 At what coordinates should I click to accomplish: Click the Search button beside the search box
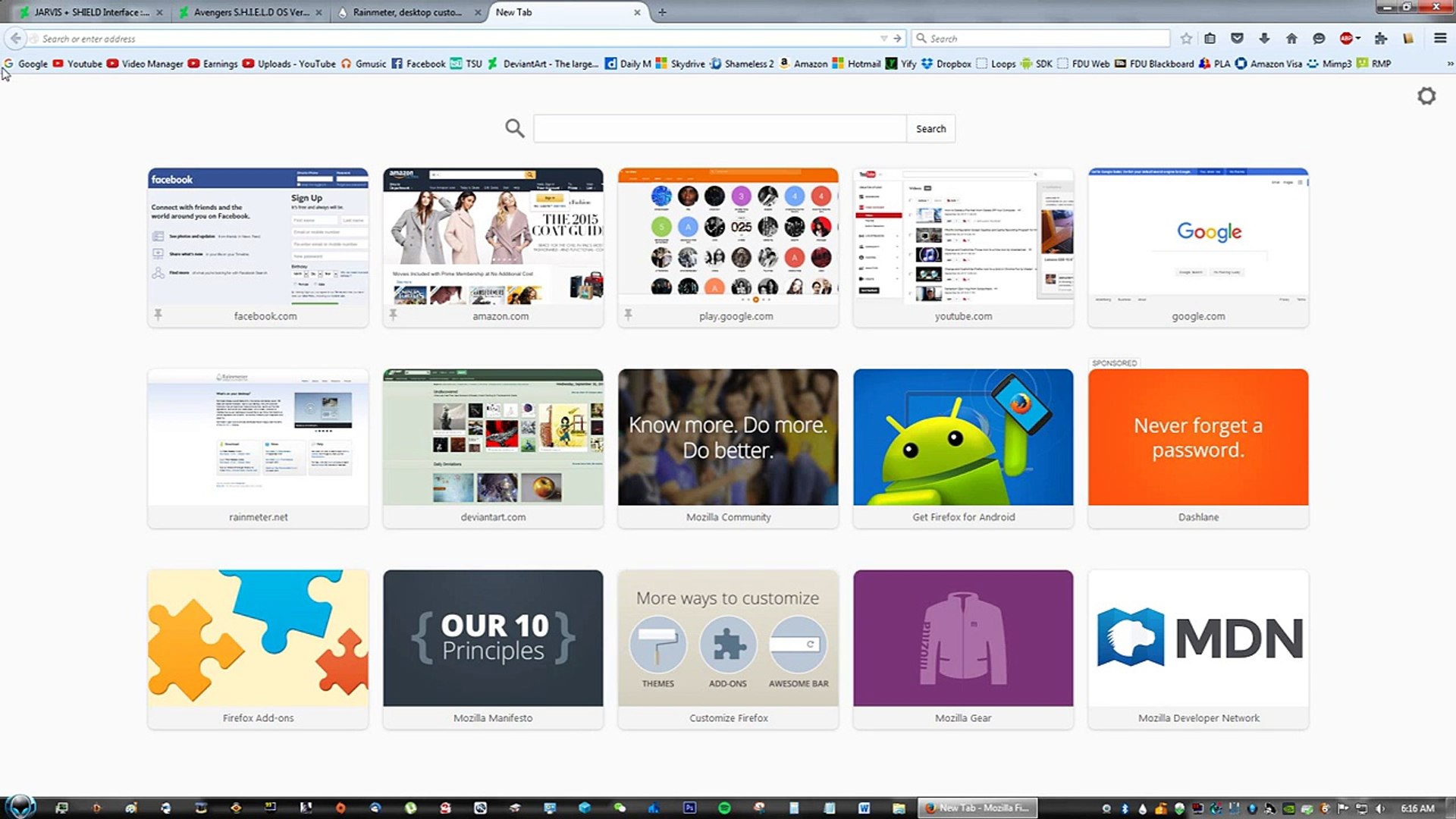pos(930,129)
